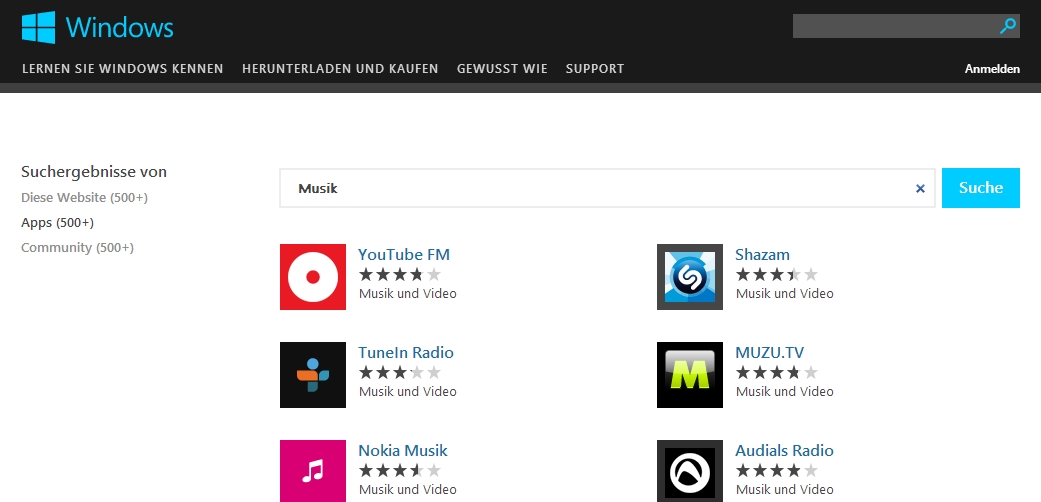Viewport: 1041px width, 502px height.
Task: Select the Apps results filter
Action: pos(57,222)
